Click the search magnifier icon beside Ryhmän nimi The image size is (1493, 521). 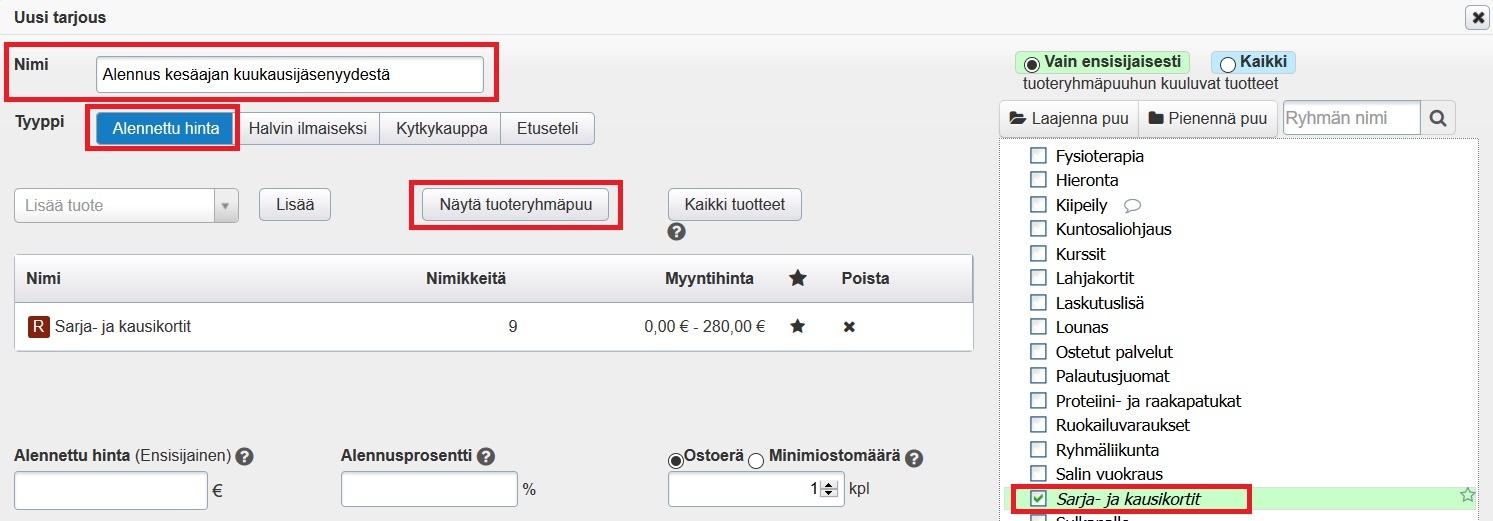coord(1438,118)
